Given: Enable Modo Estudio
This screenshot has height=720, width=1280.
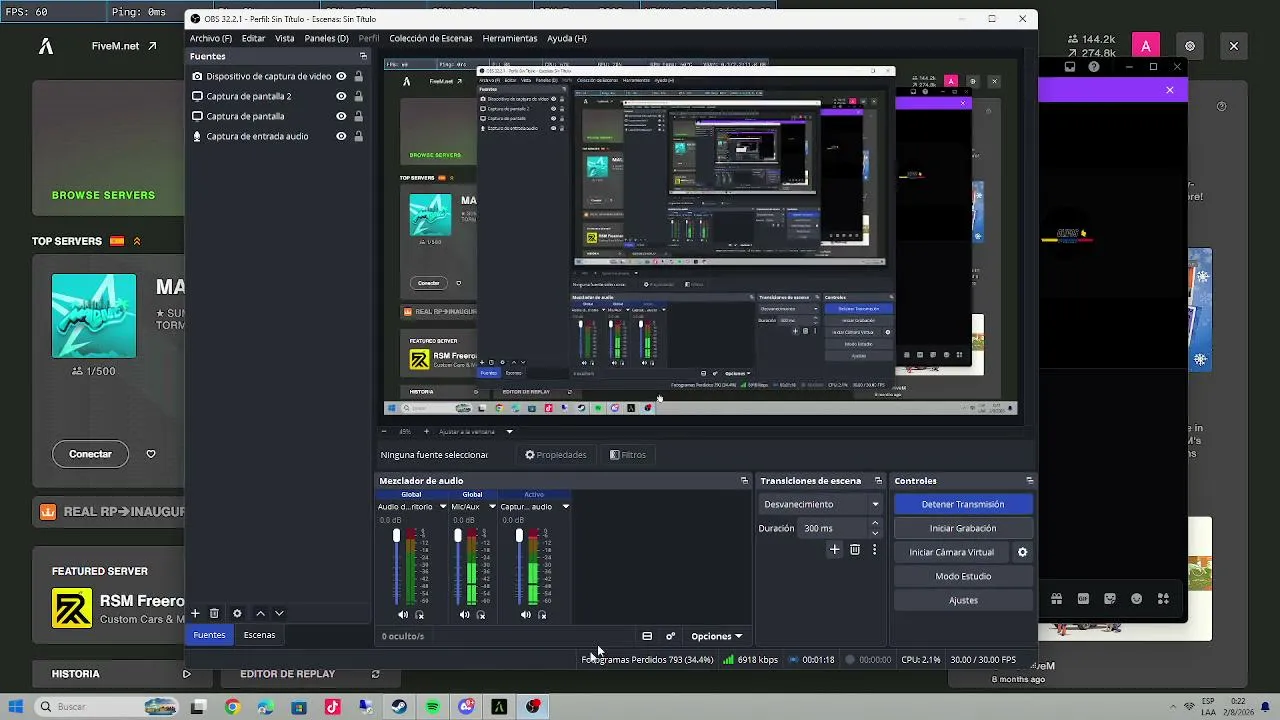Looking at the screenshot, I should point(963,576).
